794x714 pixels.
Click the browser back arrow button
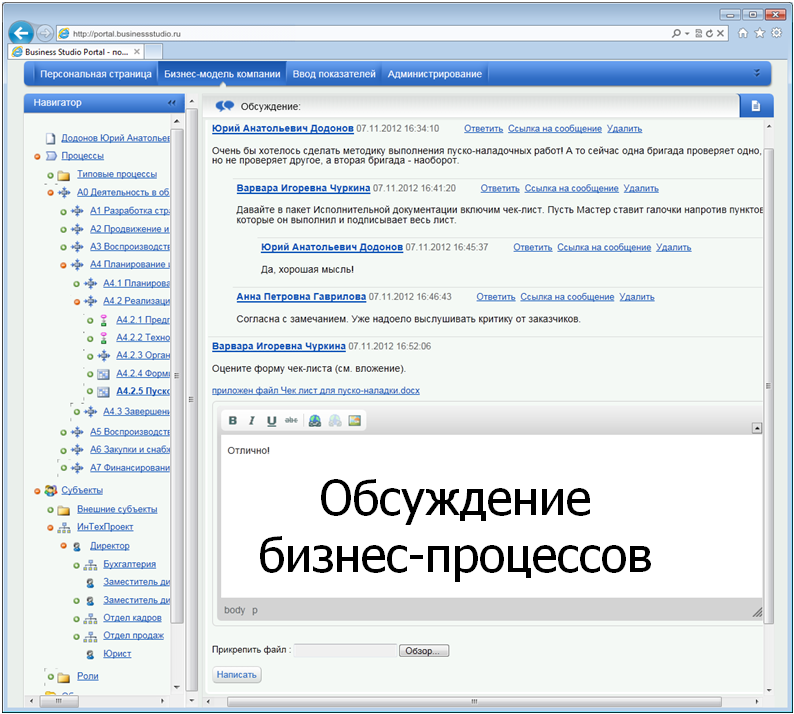point(20,32)
